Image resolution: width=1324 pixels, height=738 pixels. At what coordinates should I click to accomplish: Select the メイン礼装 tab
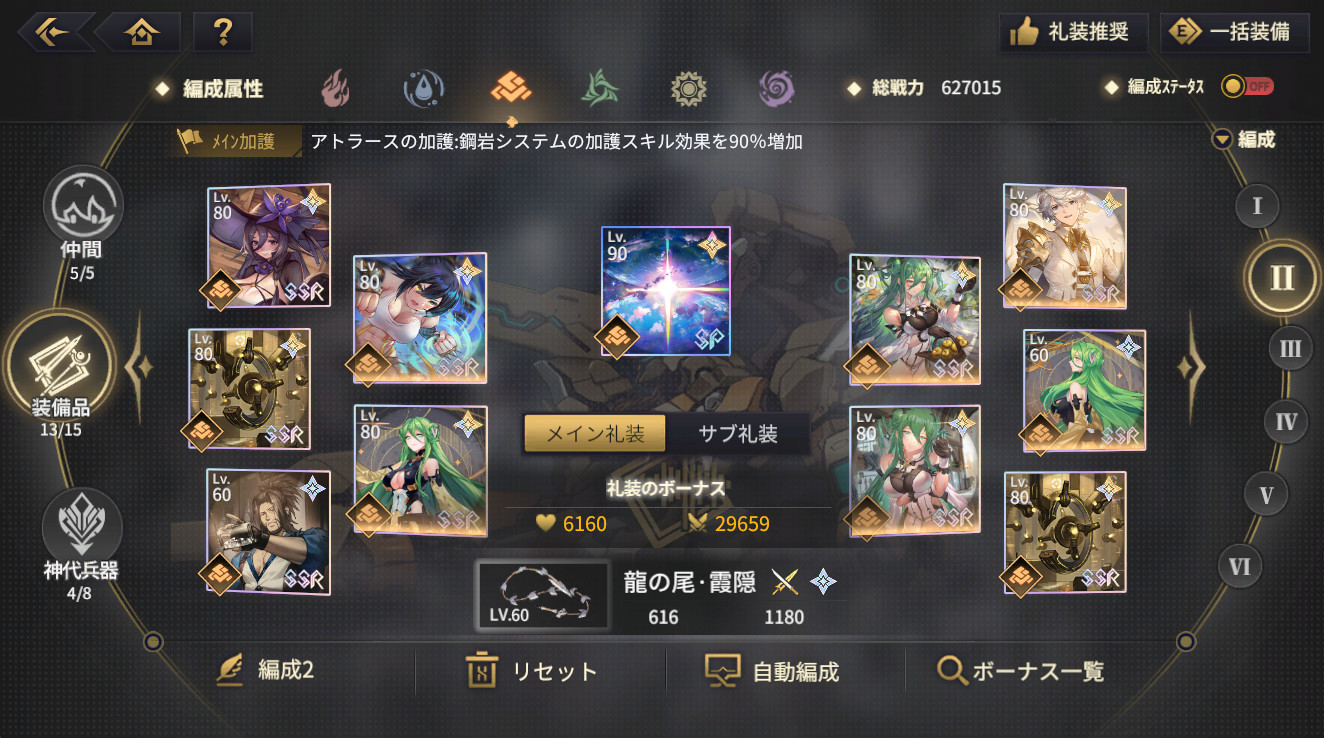tap(595, 434)
